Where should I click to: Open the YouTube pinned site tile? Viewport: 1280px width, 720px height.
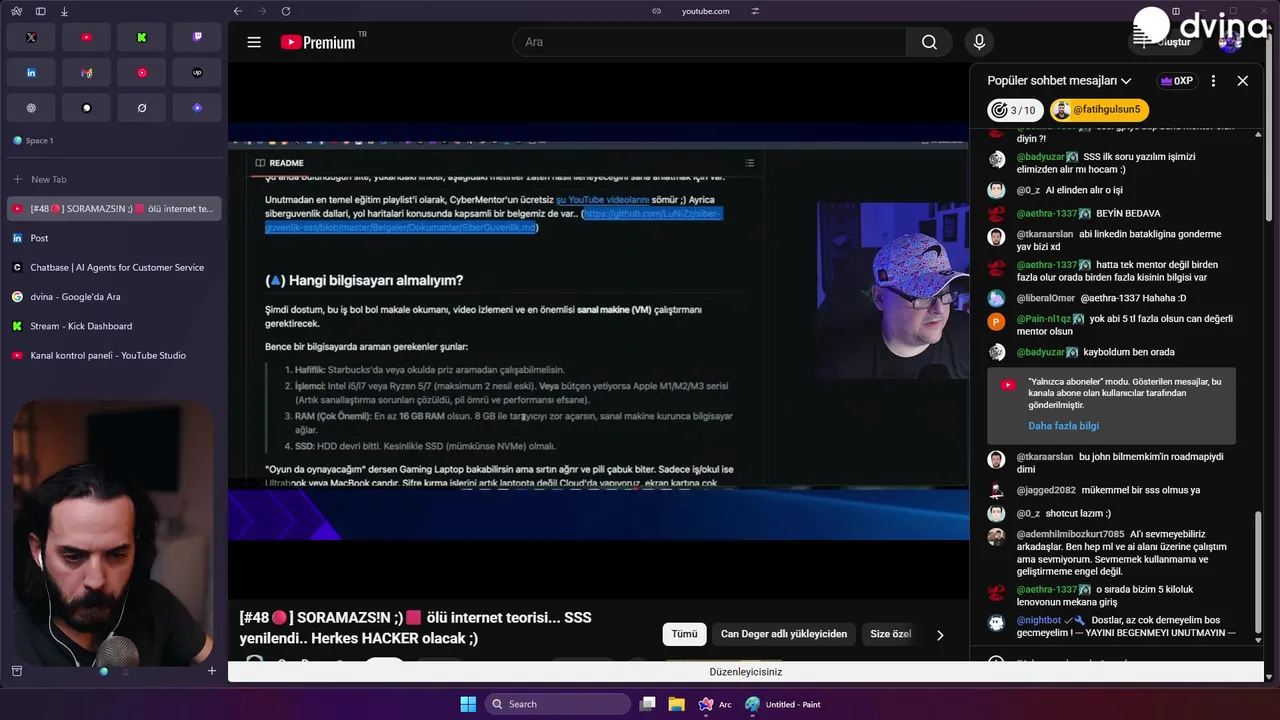pos(86,37)
